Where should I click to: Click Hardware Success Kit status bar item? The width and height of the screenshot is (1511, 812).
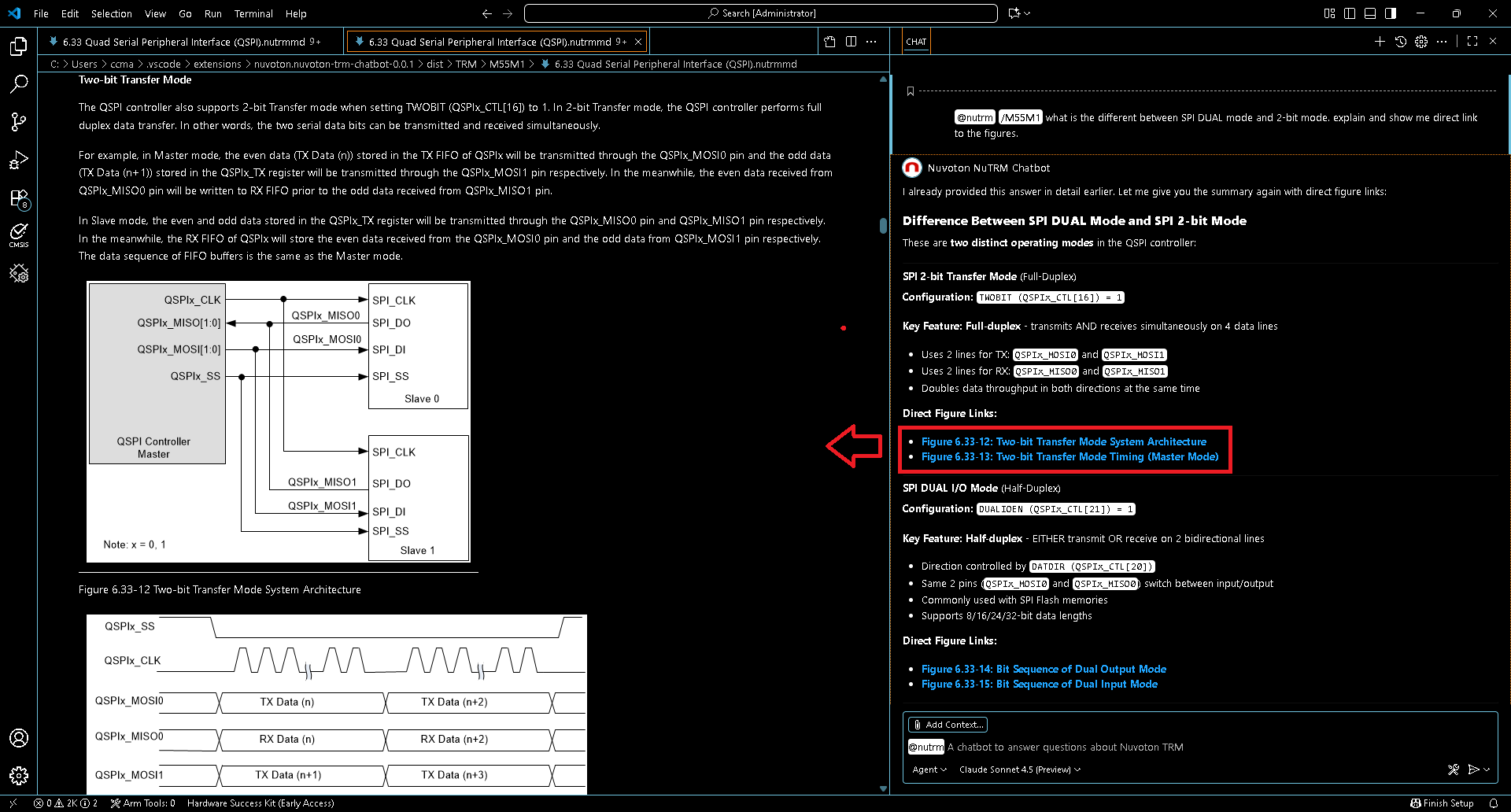[x=260, y=803]
